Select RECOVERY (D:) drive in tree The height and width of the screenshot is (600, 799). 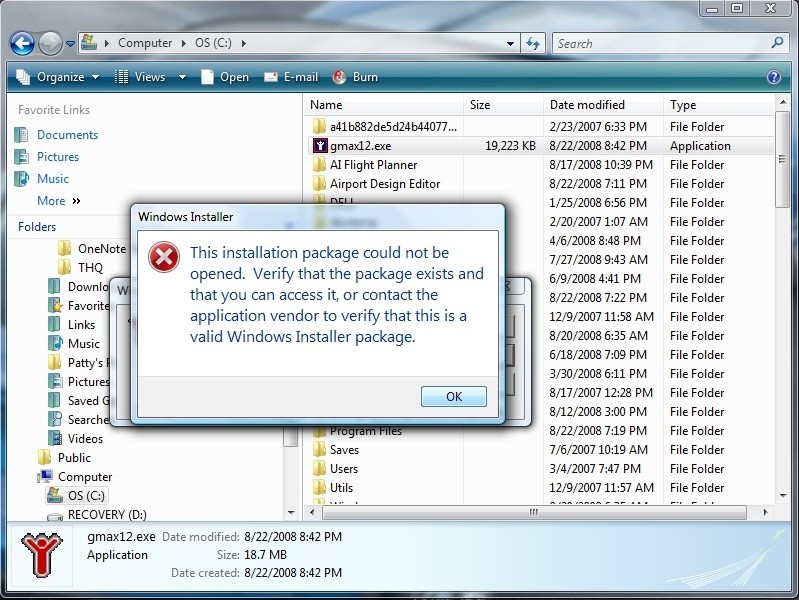pyautogui.click(x=106, y=515)
